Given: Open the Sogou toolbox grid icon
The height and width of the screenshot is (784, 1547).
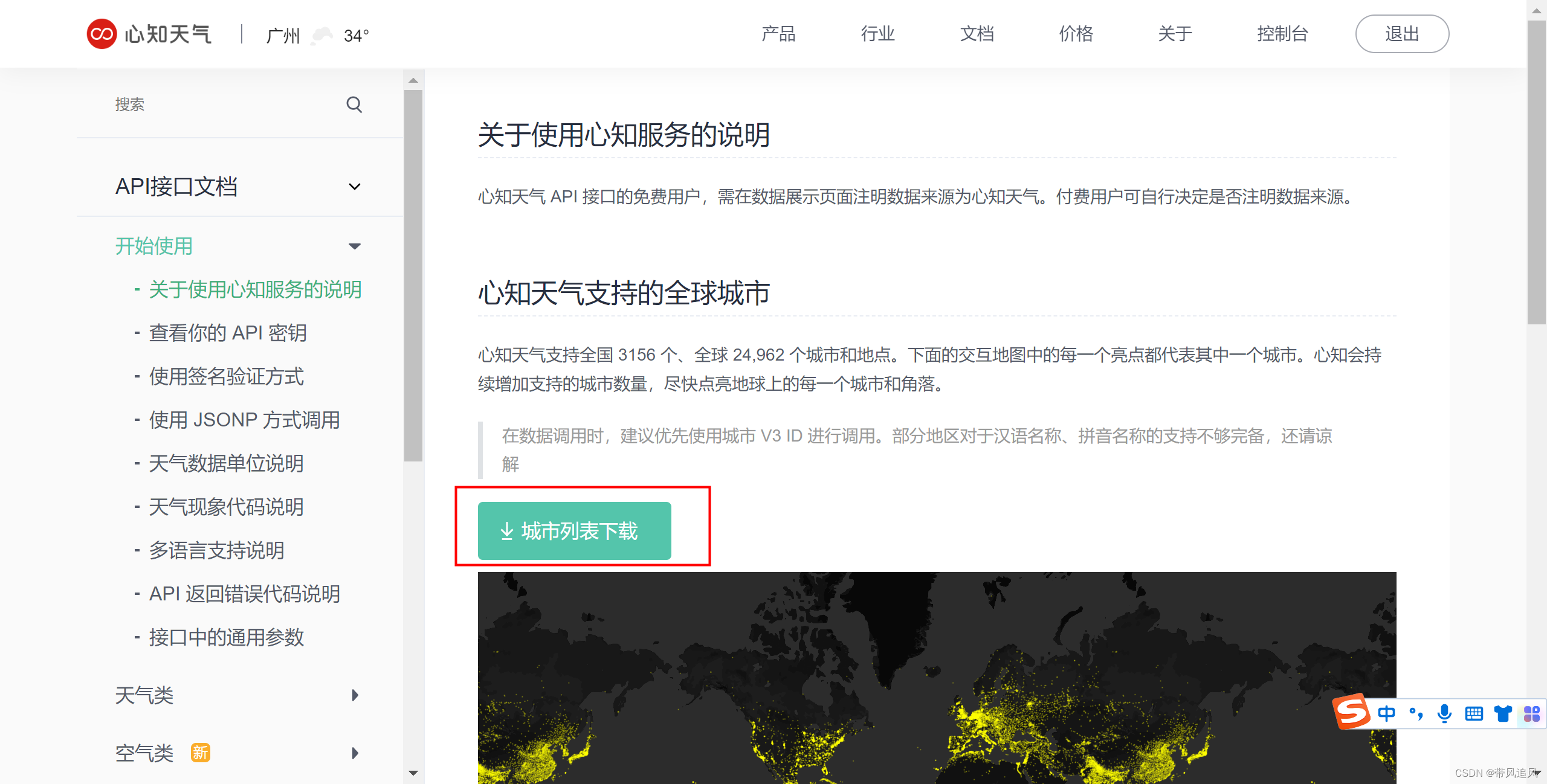Looking at the screenshot, I should (x=1531, y=714).
